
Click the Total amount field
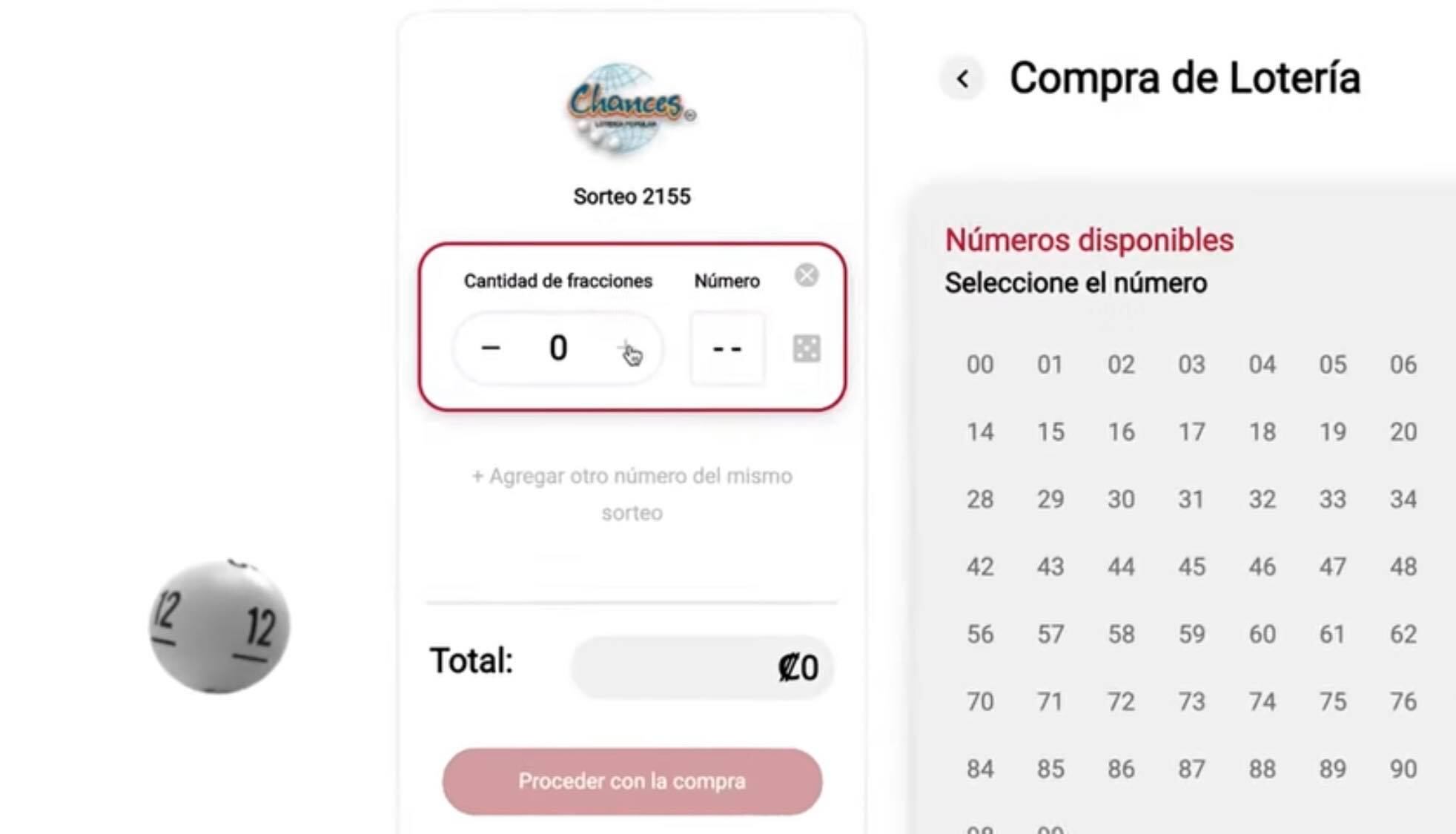coord(701,667)
